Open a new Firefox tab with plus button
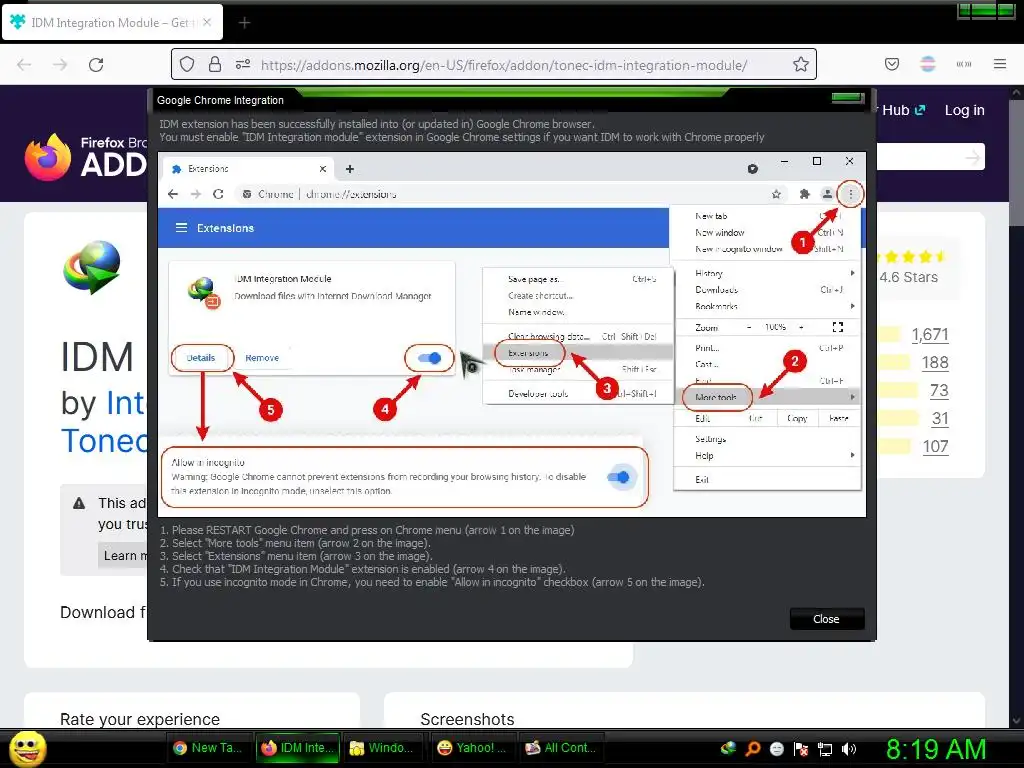 tap(244, 23)
